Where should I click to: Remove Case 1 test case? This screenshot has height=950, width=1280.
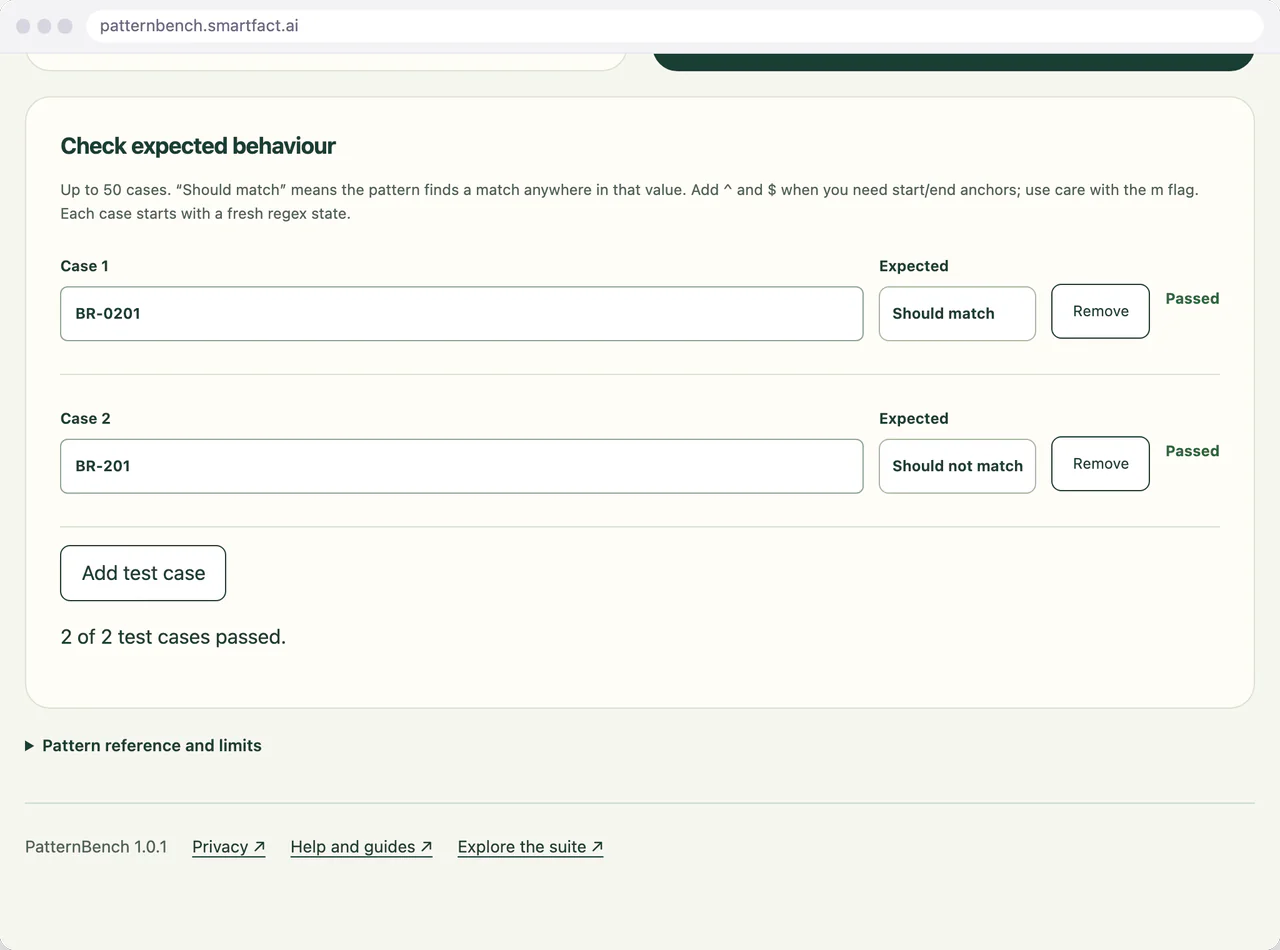pos(1100,311)
